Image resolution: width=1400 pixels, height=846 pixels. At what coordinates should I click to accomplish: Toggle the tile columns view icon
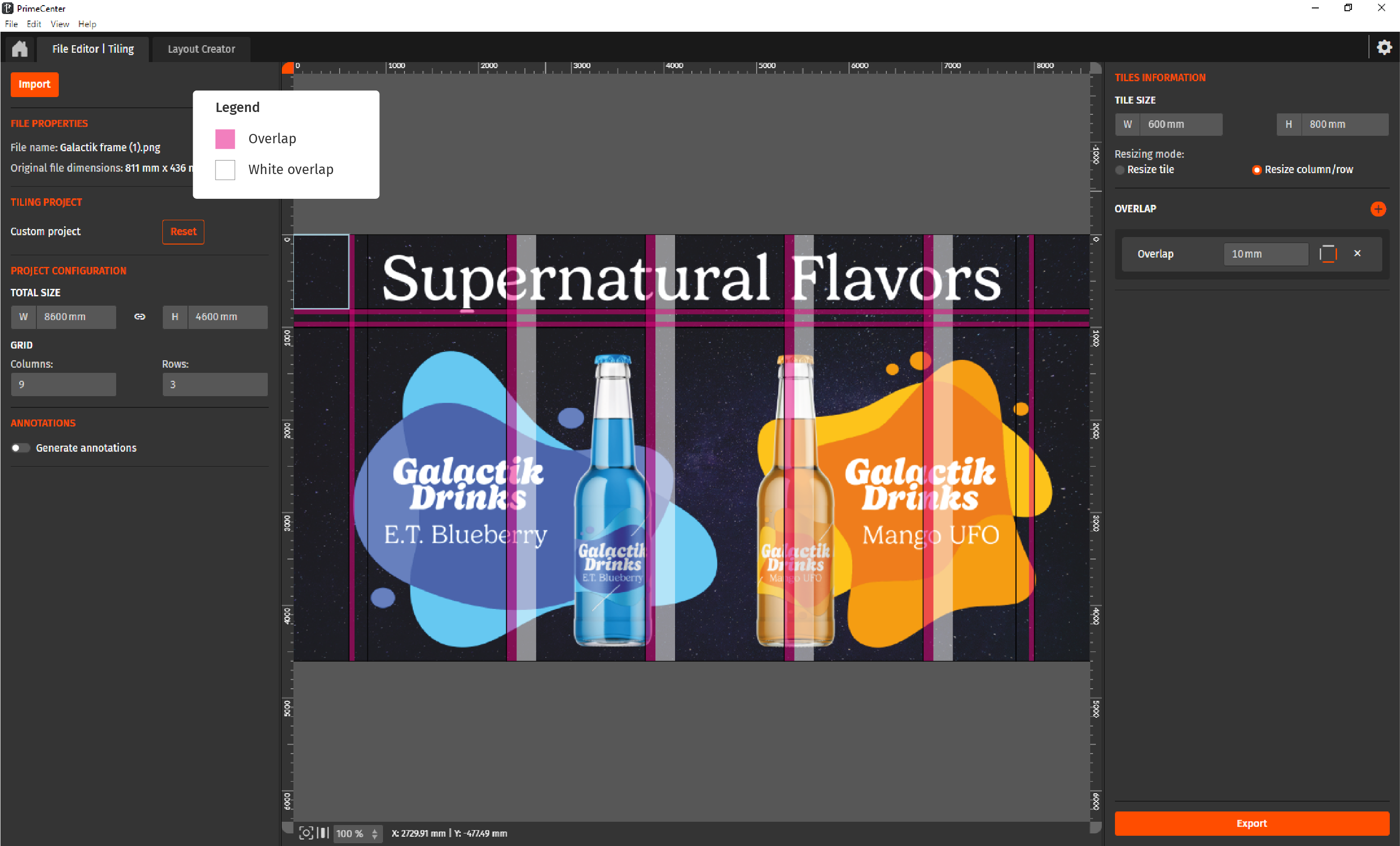click(323, 833)
